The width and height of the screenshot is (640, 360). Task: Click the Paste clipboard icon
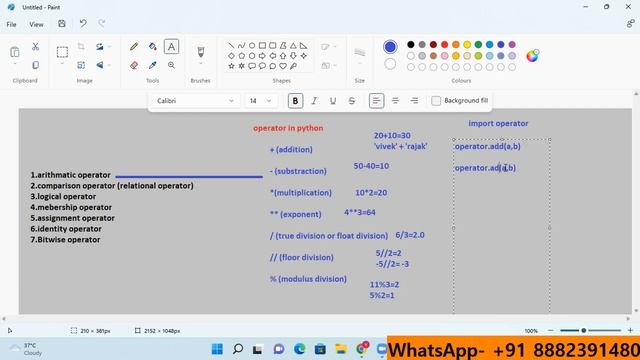tap(15, 52)
